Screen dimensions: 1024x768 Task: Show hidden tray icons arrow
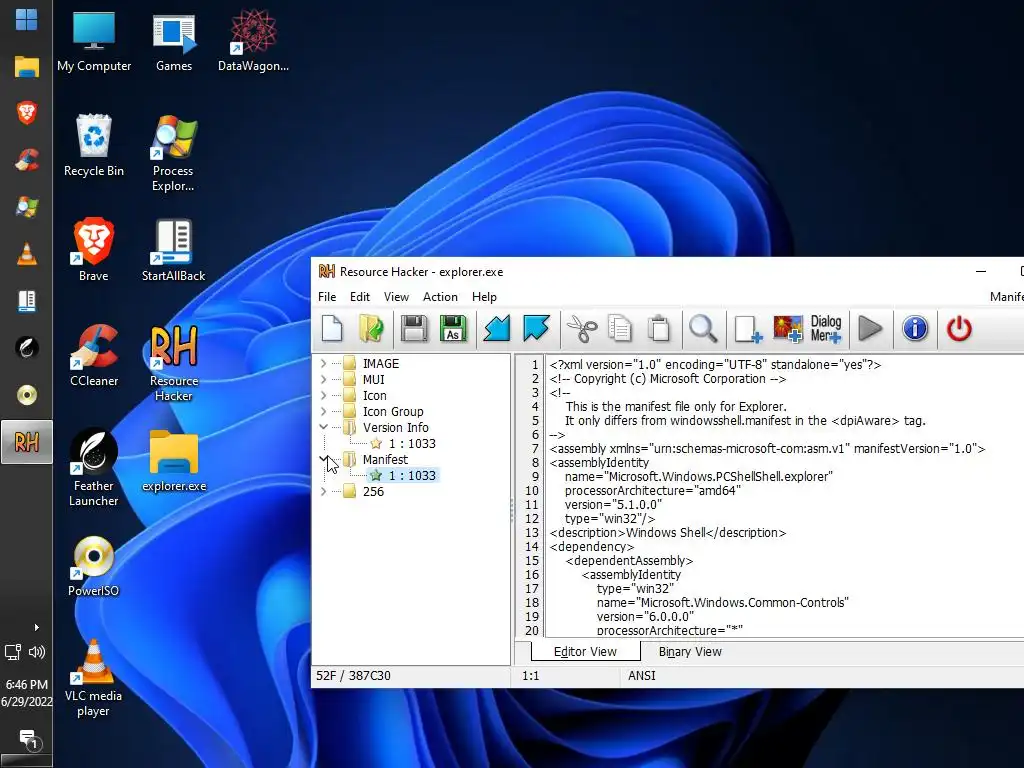click(37, 628)
